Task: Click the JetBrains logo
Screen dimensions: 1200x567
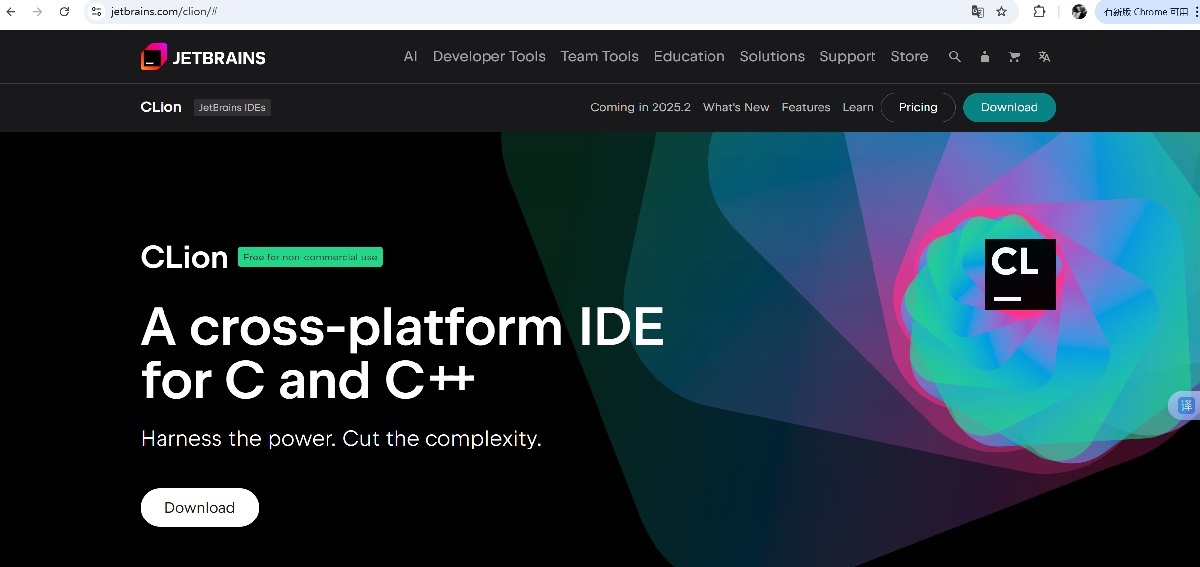Action: click(x=203, y=57)
